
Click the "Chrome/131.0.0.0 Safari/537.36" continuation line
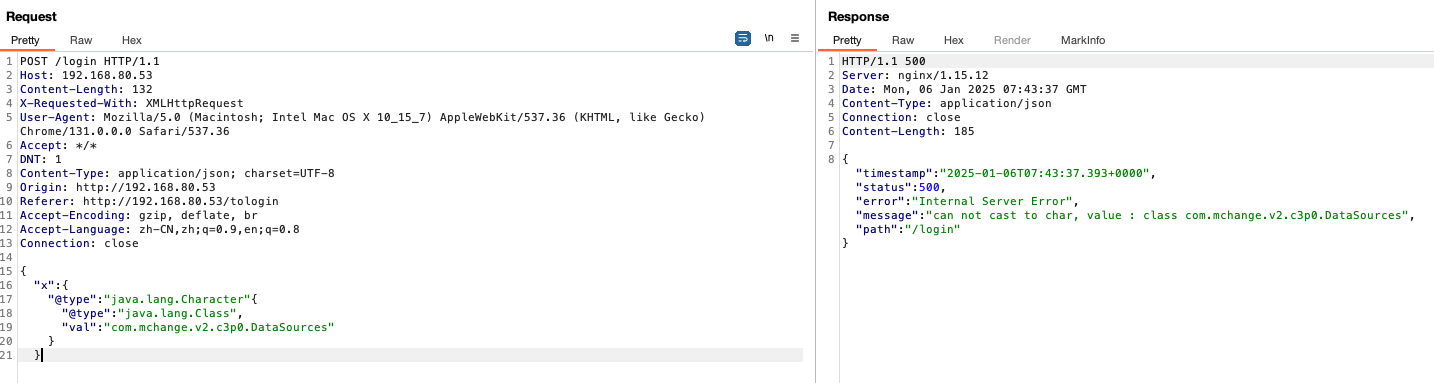coord(125,131)
